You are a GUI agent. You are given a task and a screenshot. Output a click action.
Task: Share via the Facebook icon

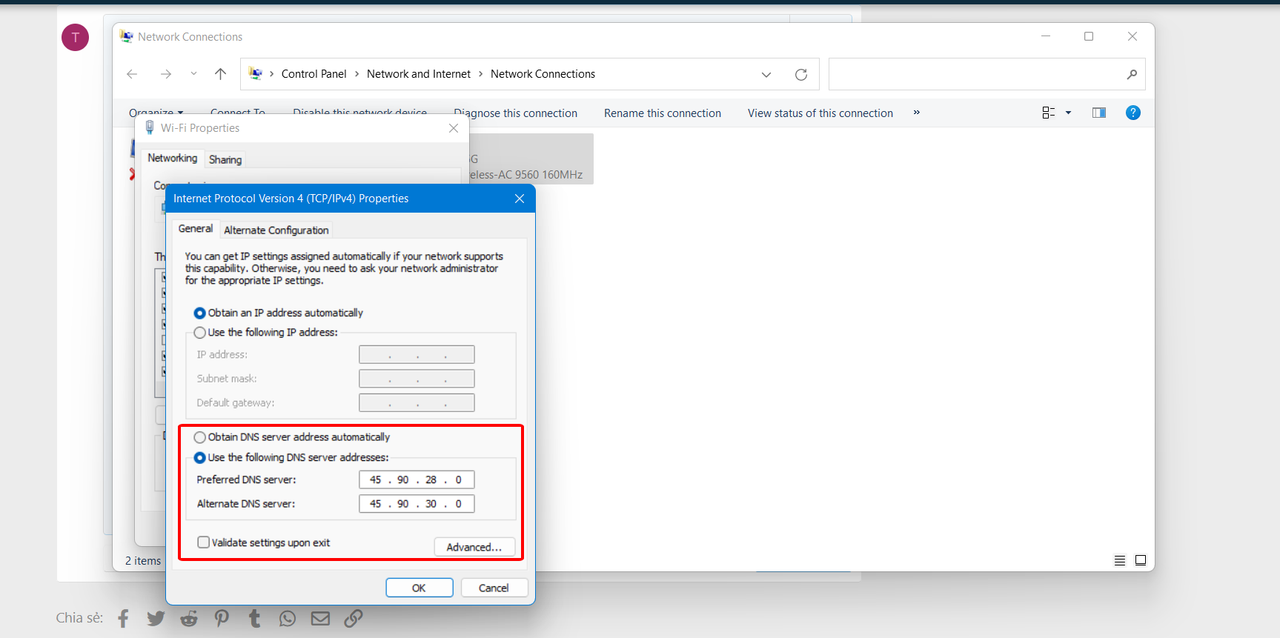click(123, 618)
